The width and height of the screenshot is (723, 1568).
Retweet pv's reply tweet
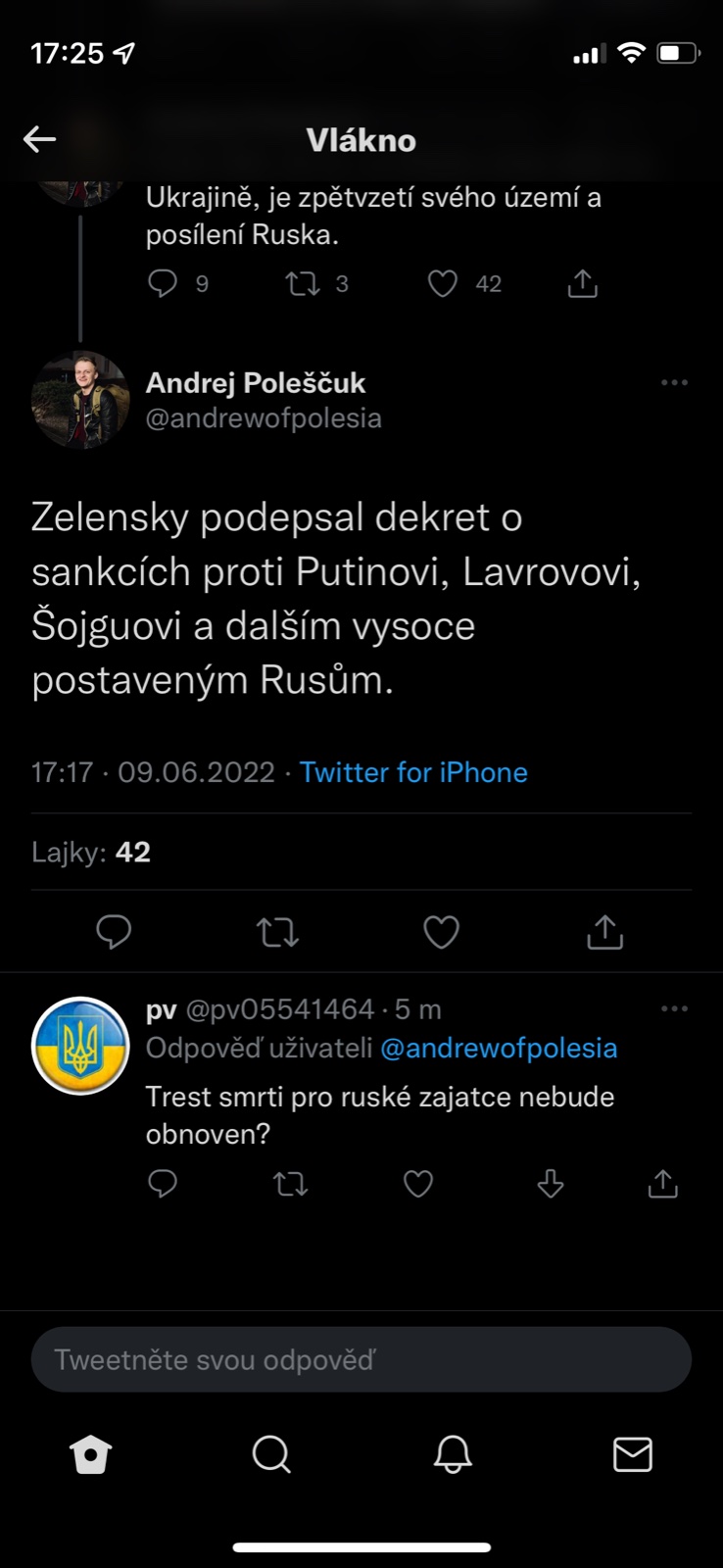point(290,1184)
